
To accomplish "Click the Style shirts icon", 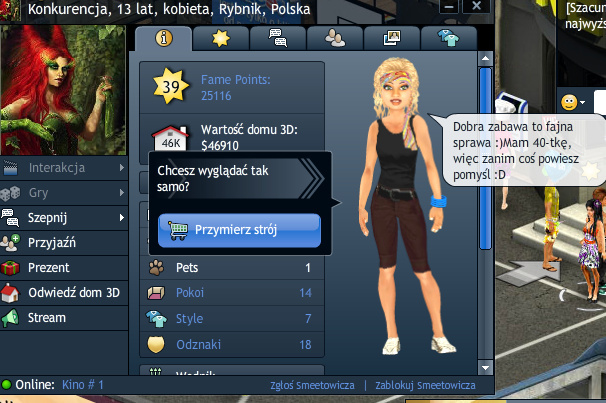I will click(x=156, y=318).
